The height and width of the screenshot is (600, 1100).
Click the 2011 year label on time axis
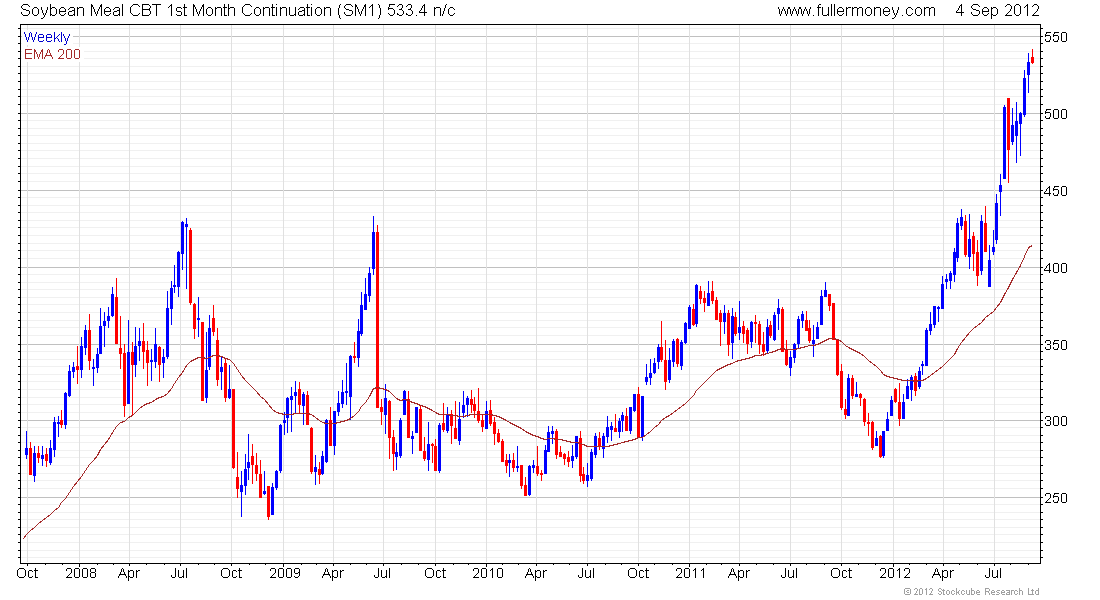click(691, 573)
